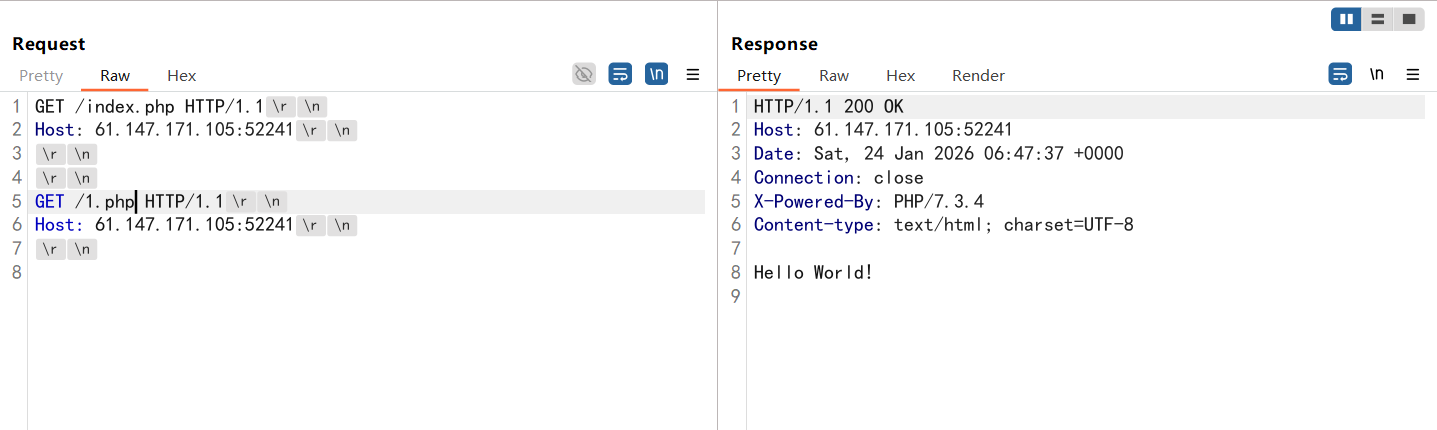Image resolution: width=1437 pixels, height=430 pixels.
Task: Switch to the single combined panel layout icon
Action: 1408,19
